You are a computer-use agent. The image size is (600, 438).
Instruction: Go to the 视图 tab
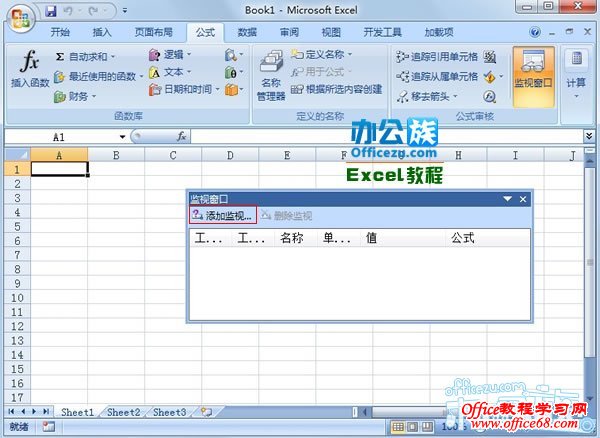(331, 33)
